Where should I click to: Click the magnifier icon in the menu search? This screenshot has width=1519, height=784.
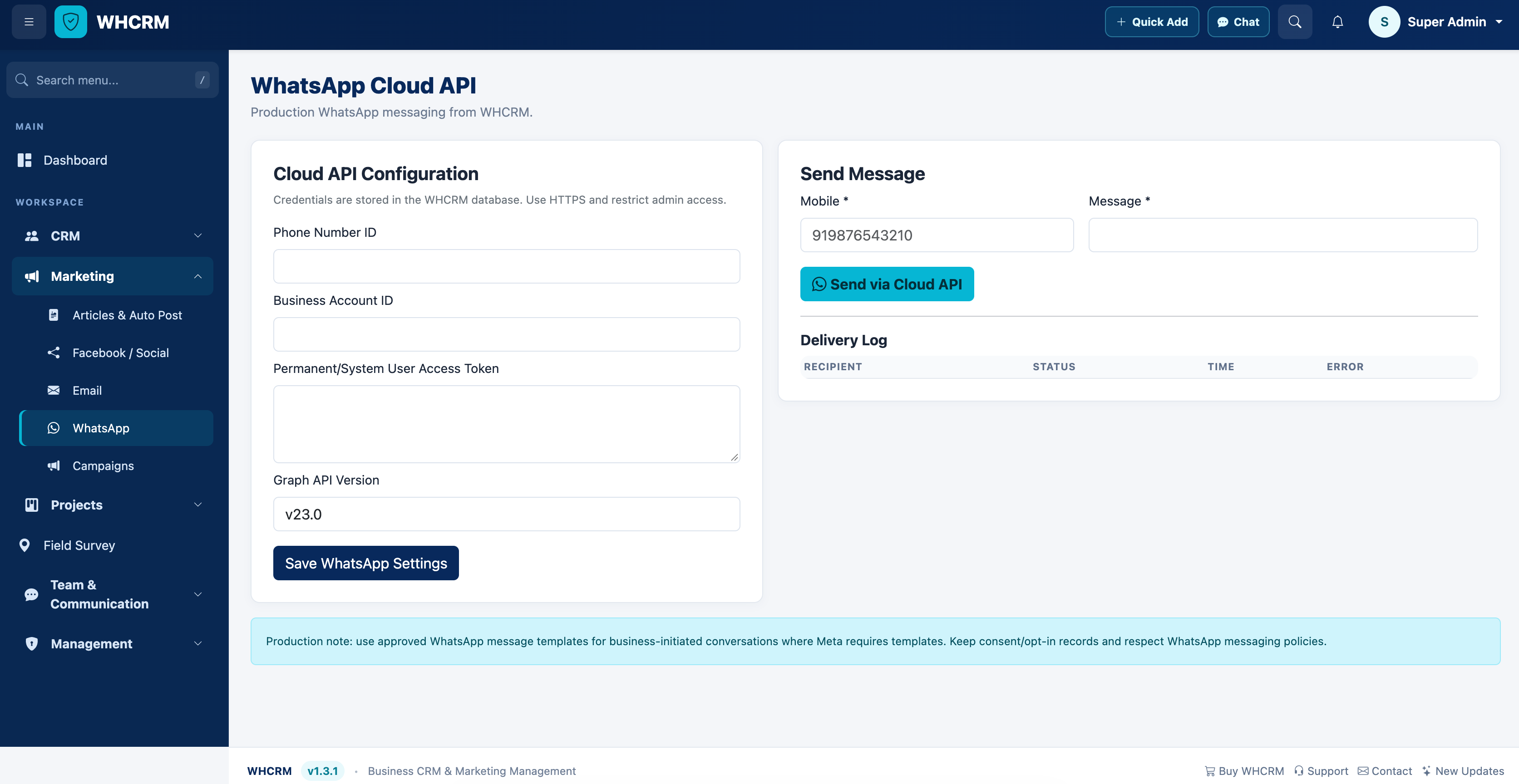tap(22, 79)
